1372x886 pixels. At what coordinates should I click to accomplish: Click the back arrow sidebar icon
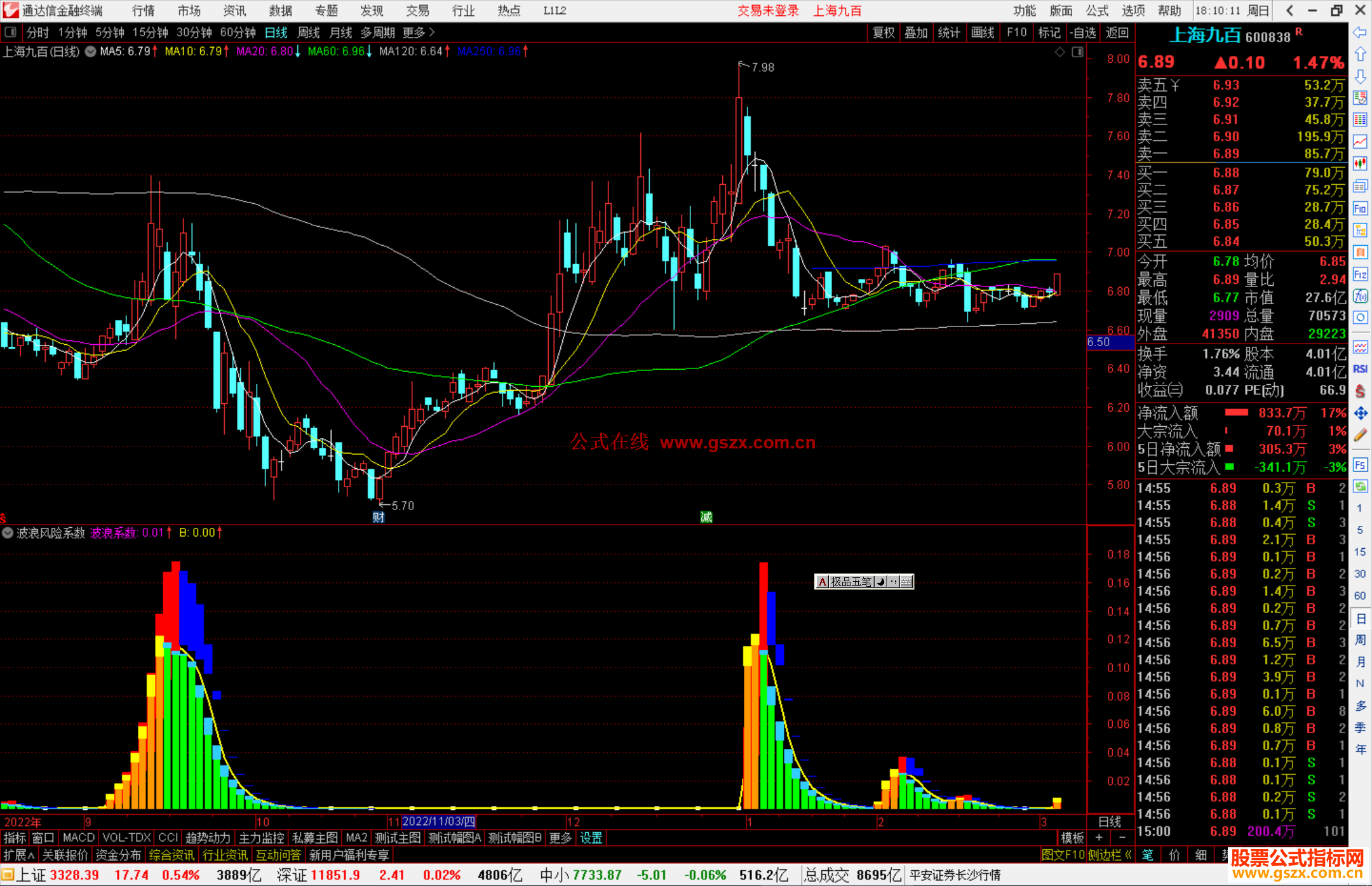tap(1360, 32)
